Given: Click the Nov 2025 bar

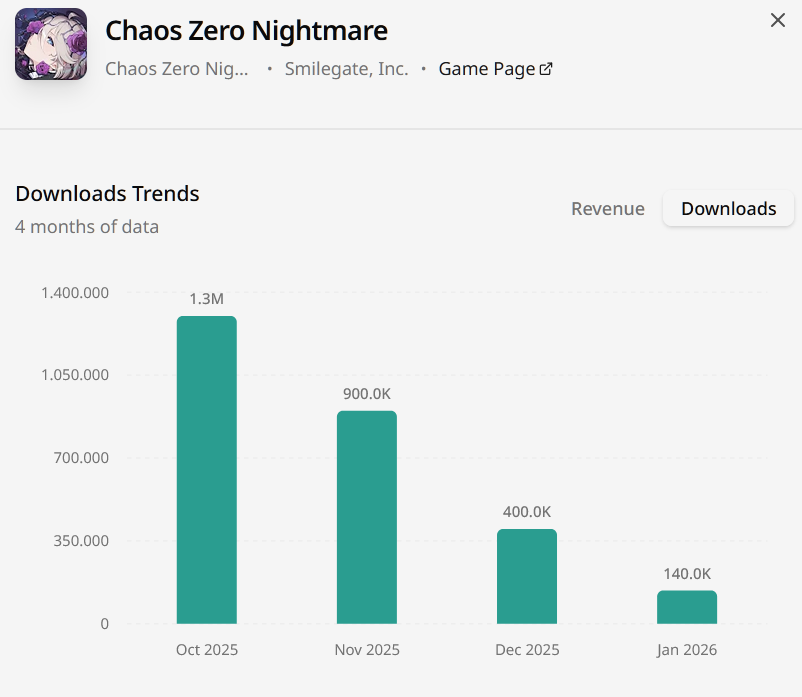Looking at the screenshot, I should pyautogui.click(x=367, y=517).
